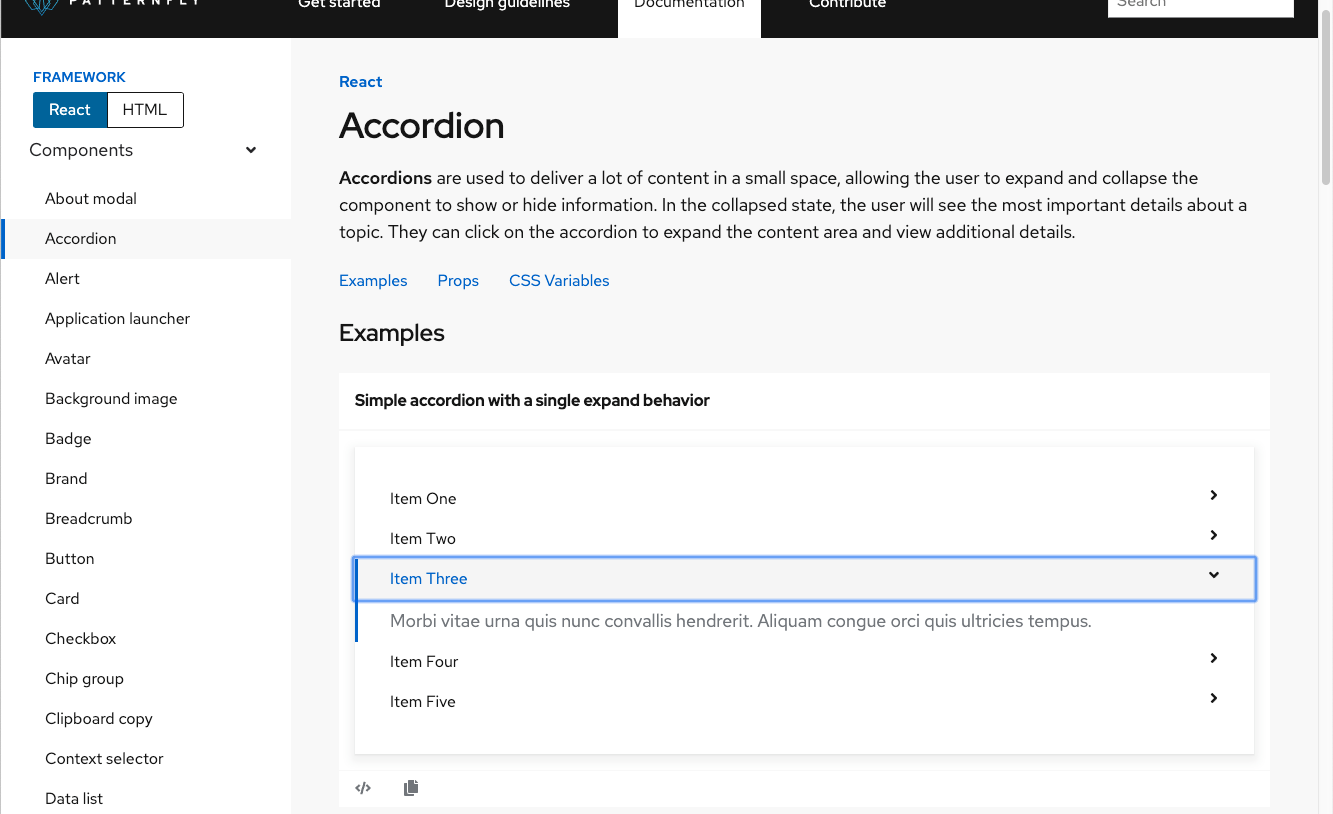
Task: Click the Accordion page heading
Action: point(422,126)
